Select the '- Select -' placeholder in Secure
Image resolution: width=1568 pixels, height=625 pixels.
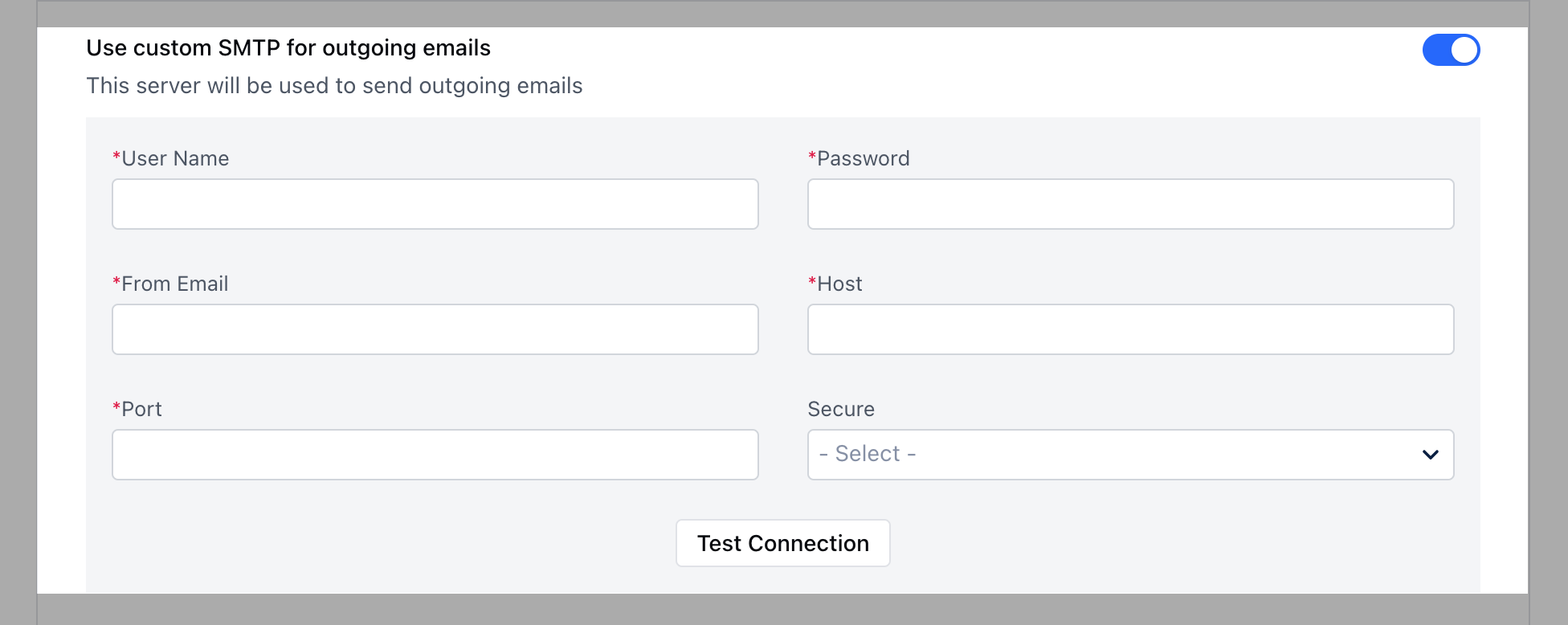click(865, 454)
